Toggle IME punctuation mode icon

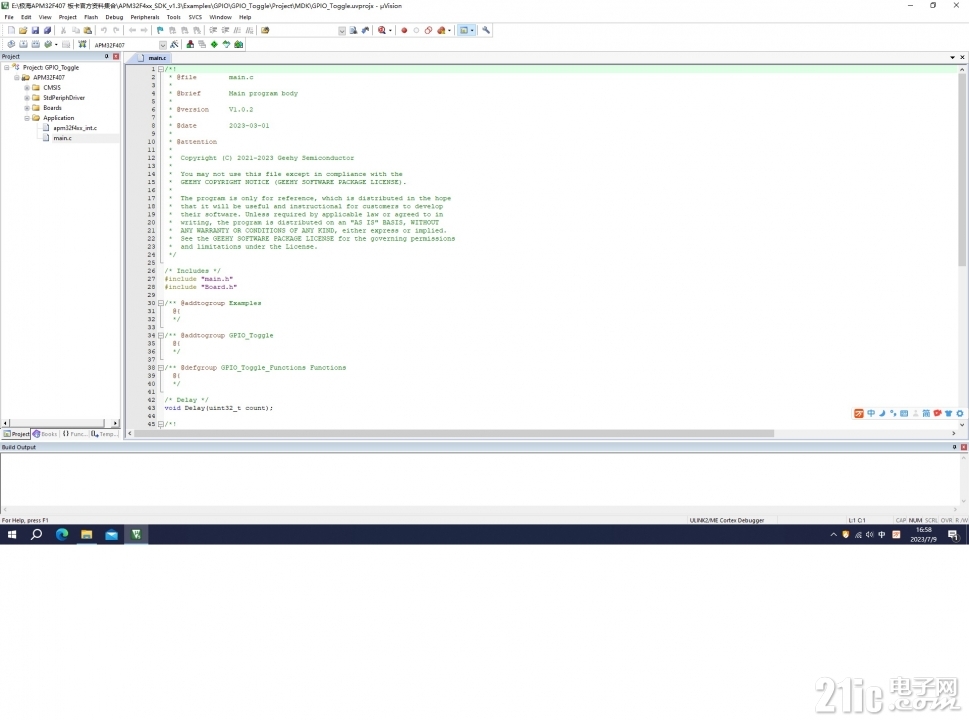[x=893, y=413]
